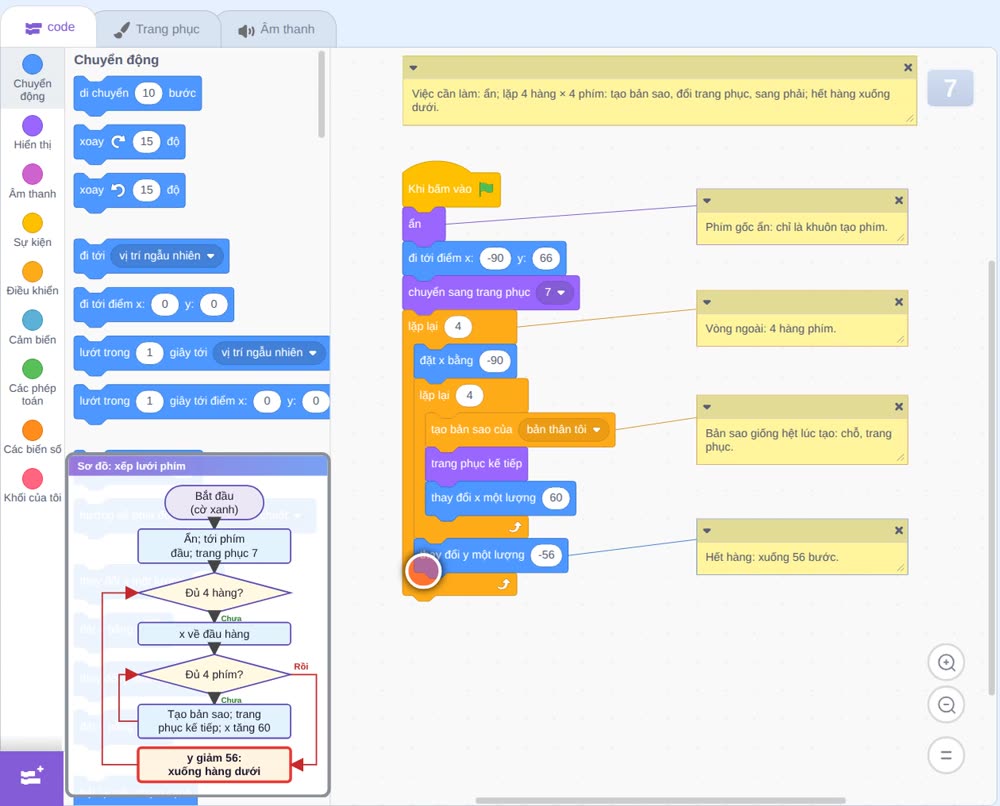Open the Điều khiển block category
This screenshot has height=806, width=1000.
click(33, 279)
